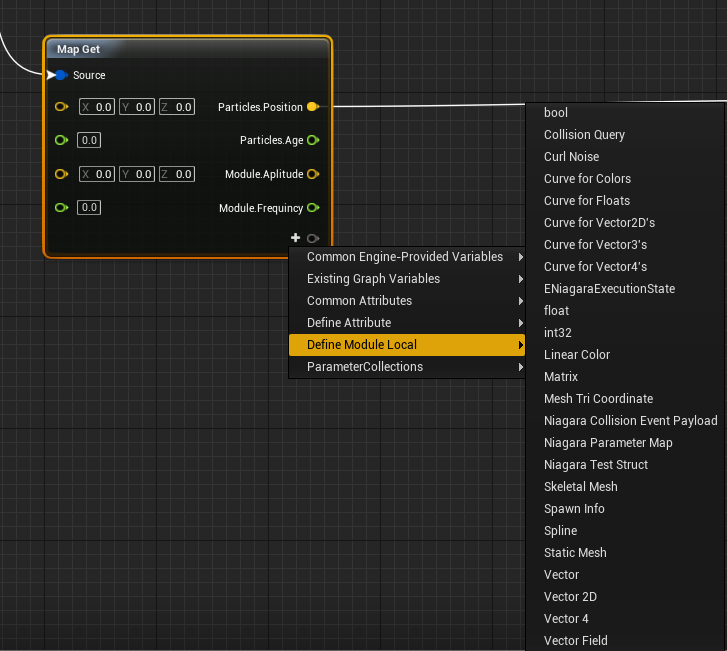The width and height of the screenshot is (727, 651).
Task: Click the Module.Frequincy default value field
Action: click(x=89, y=207)
